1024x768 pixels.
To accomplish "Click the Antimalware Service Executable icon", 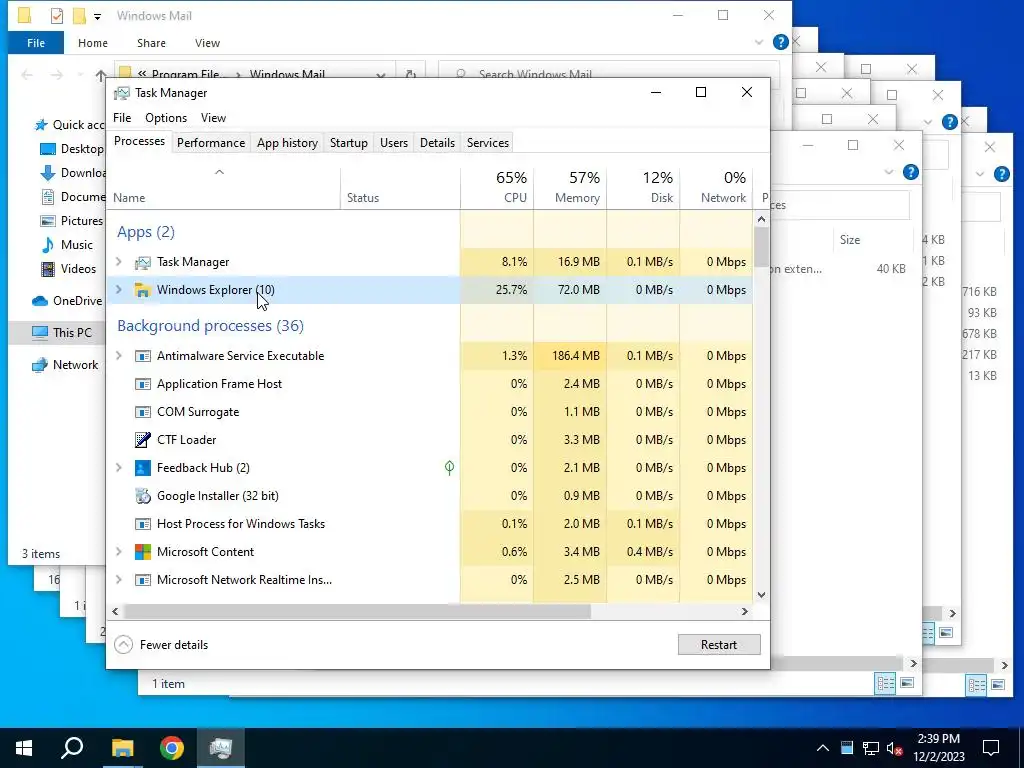I will pos(142,356).
